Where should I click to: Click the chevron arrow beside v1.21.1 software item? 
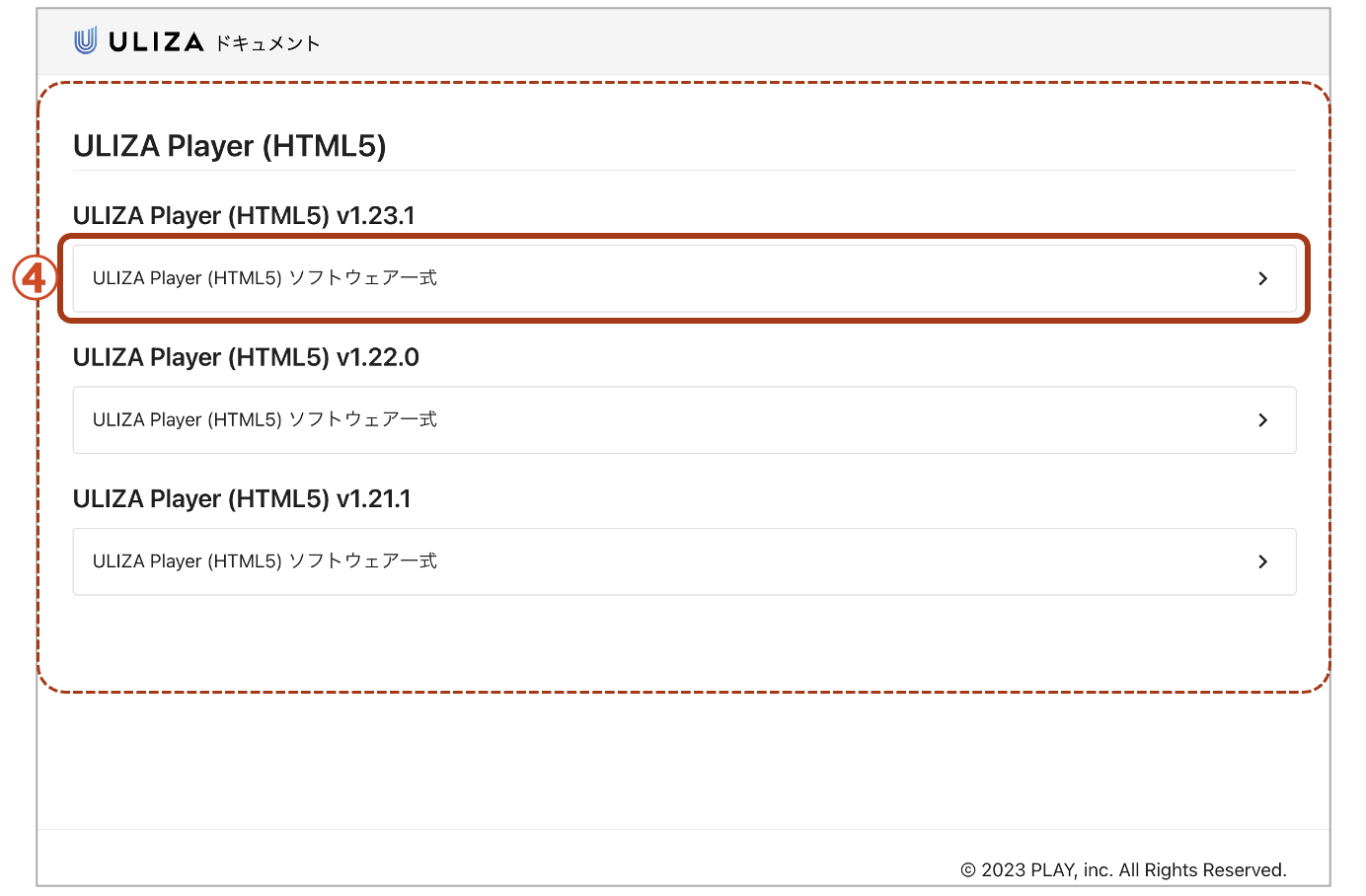point(1263,561)
